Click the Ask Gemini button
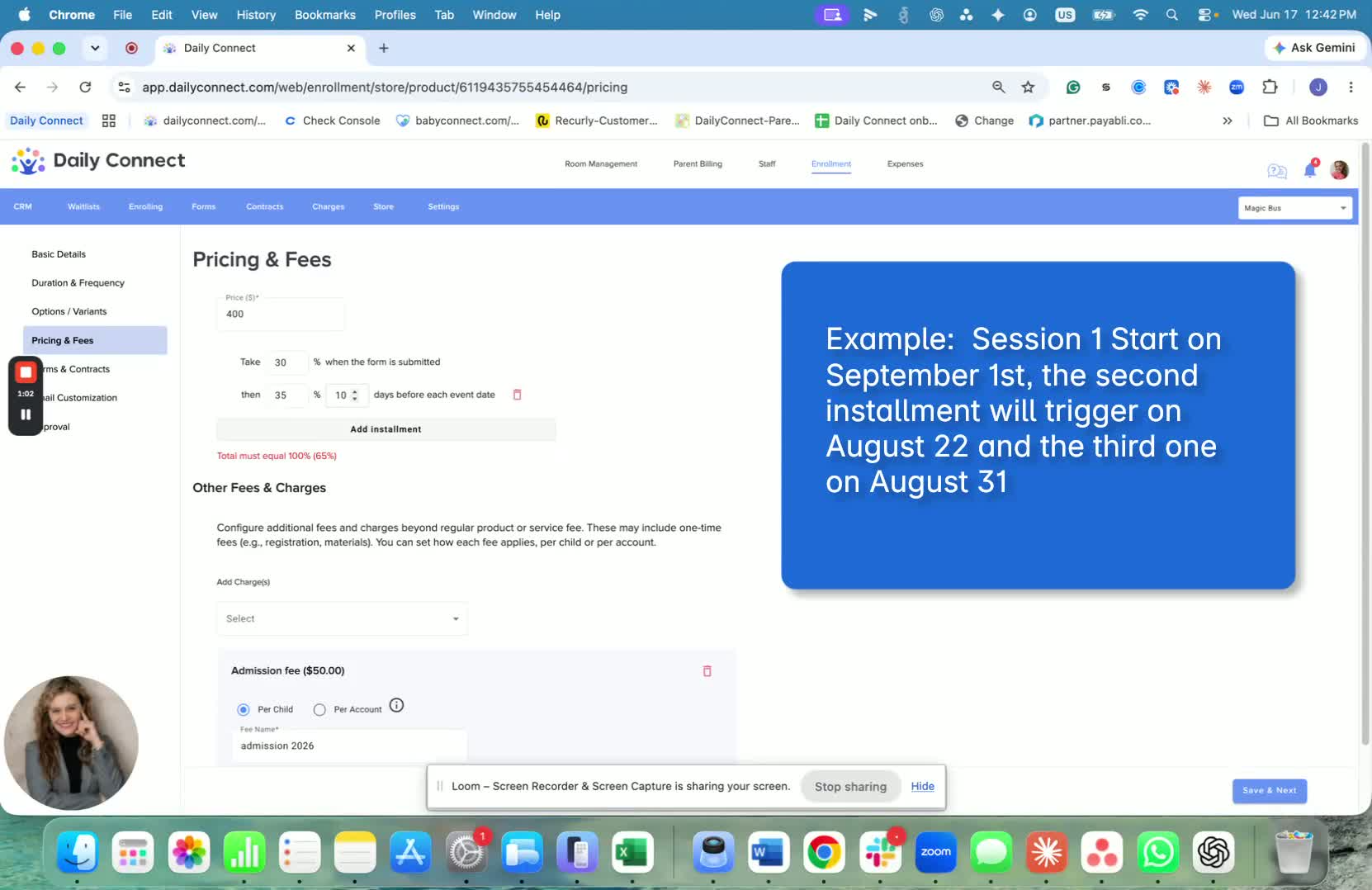Viewport: 1372px width, 890px height. click(x=1313, y=48)
